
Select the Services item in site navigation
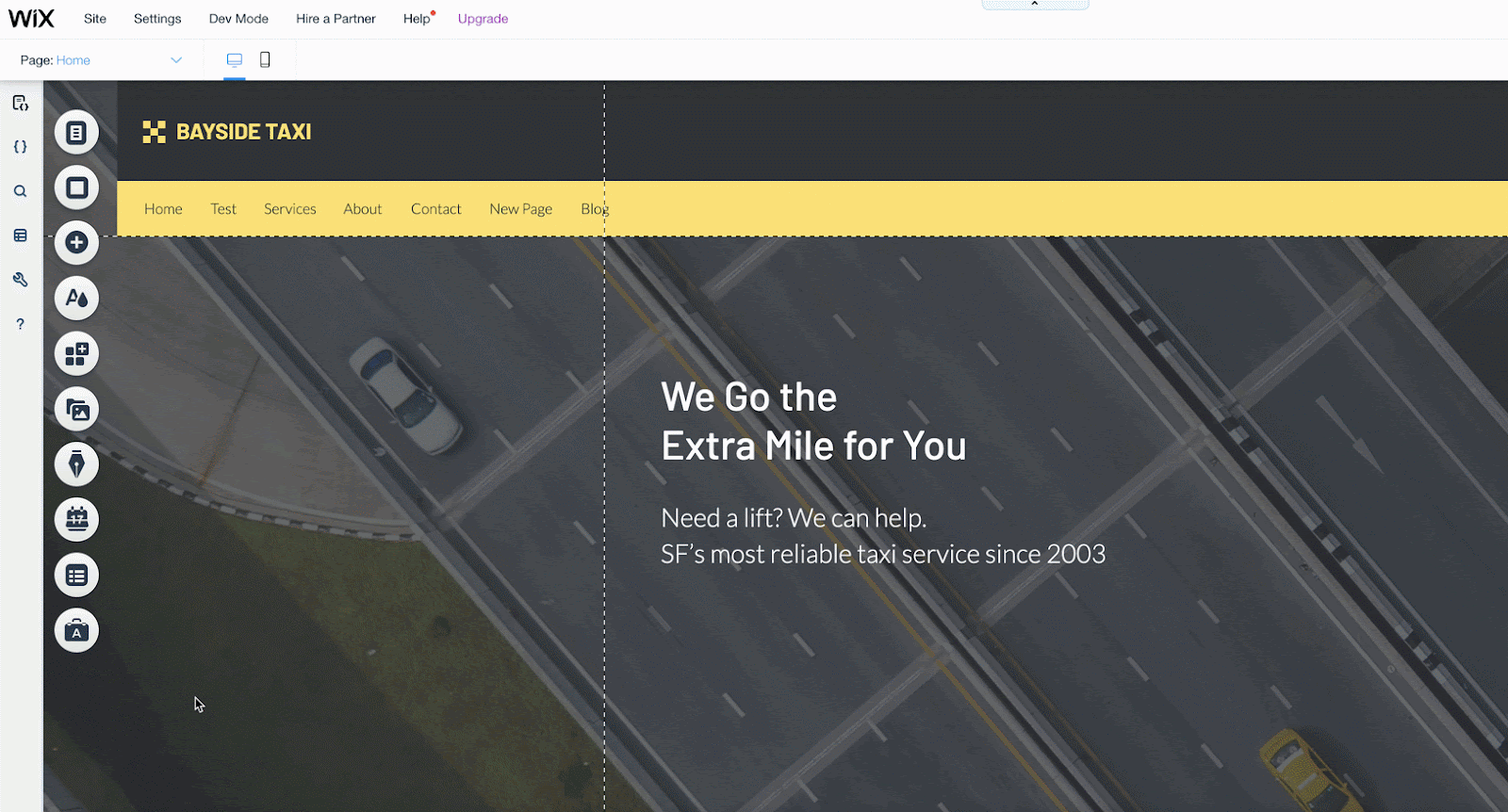[289, 209]
